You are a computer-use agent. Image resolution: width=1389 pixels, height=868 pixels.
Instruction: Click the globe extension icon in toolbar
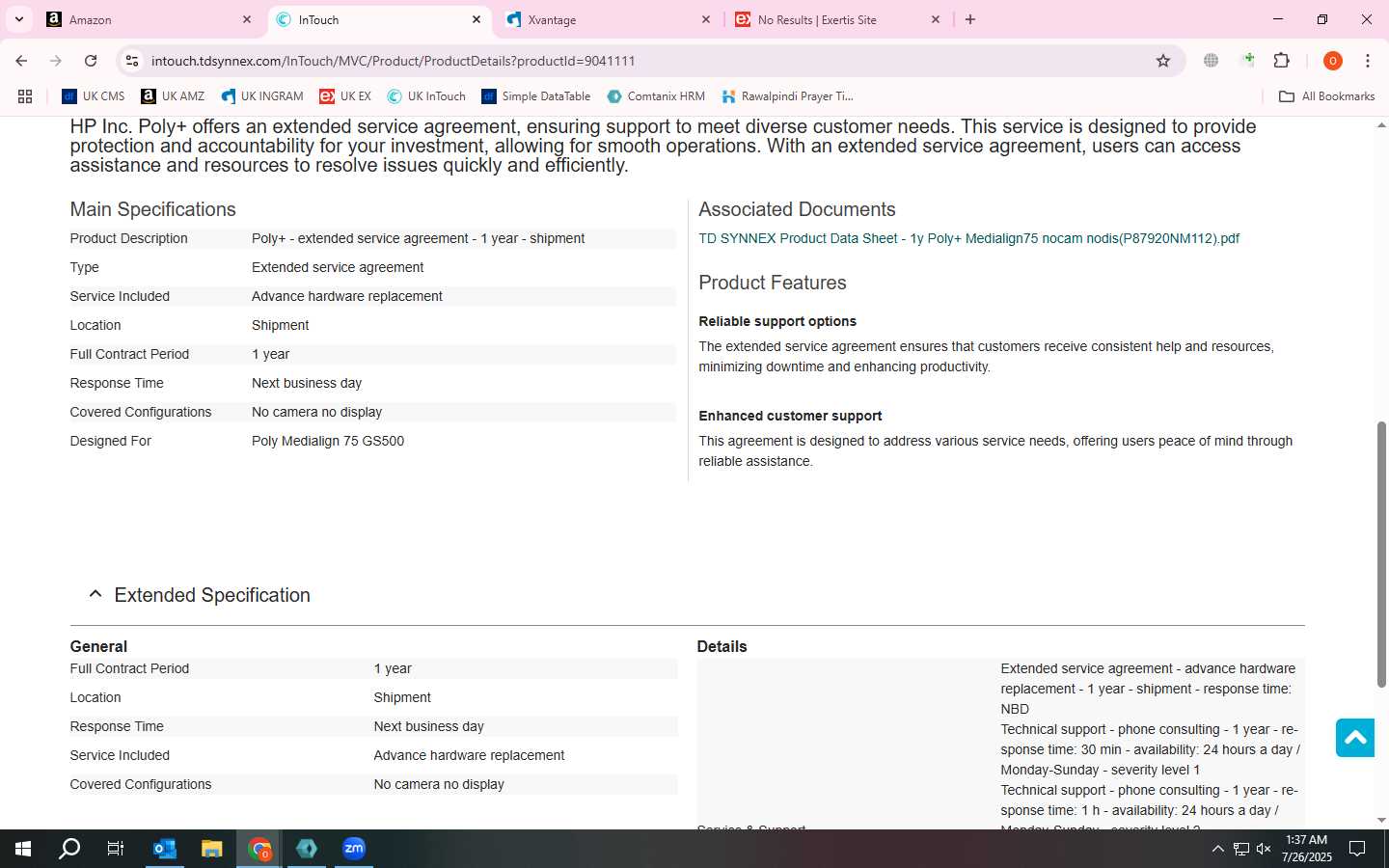(1211, 61)
